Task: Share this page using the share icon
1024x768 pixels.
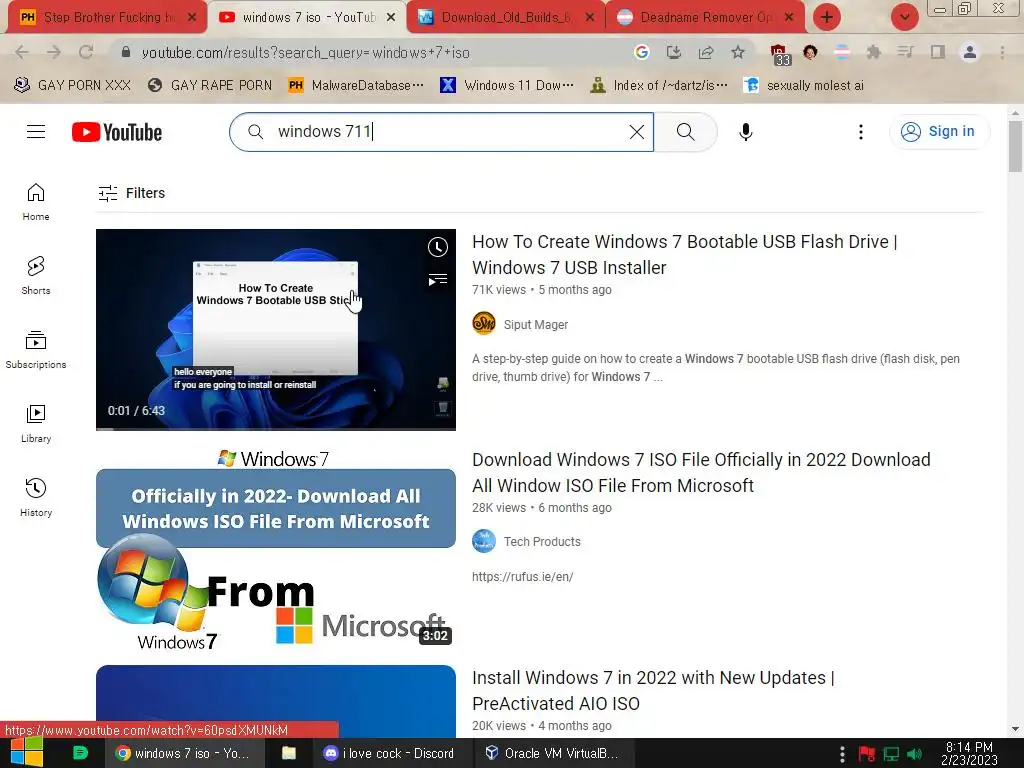Action: point(705,52)
